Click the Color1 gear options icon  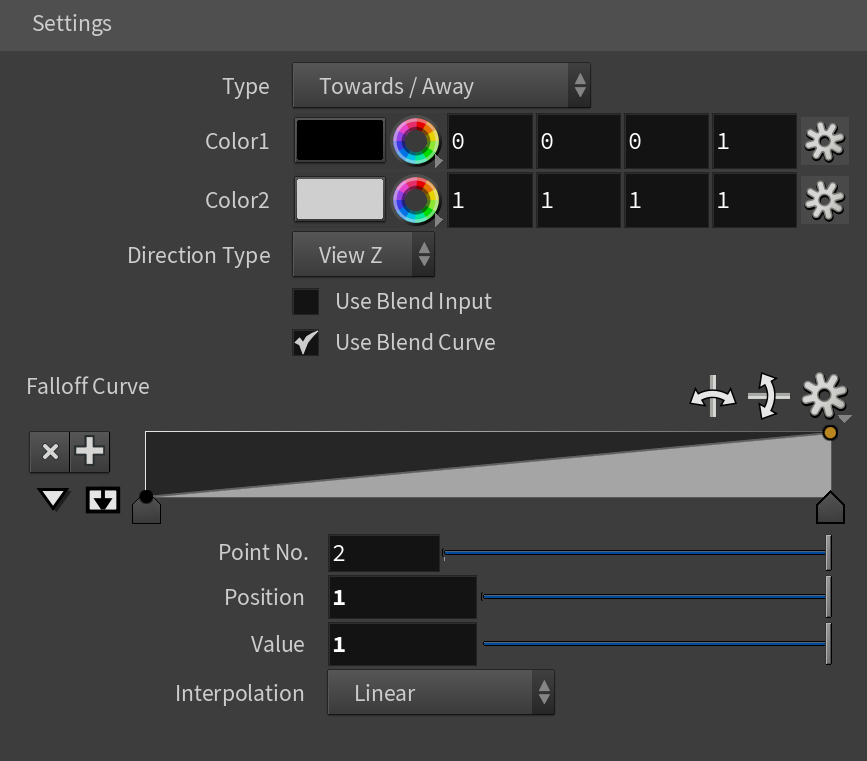coord(824,142)
